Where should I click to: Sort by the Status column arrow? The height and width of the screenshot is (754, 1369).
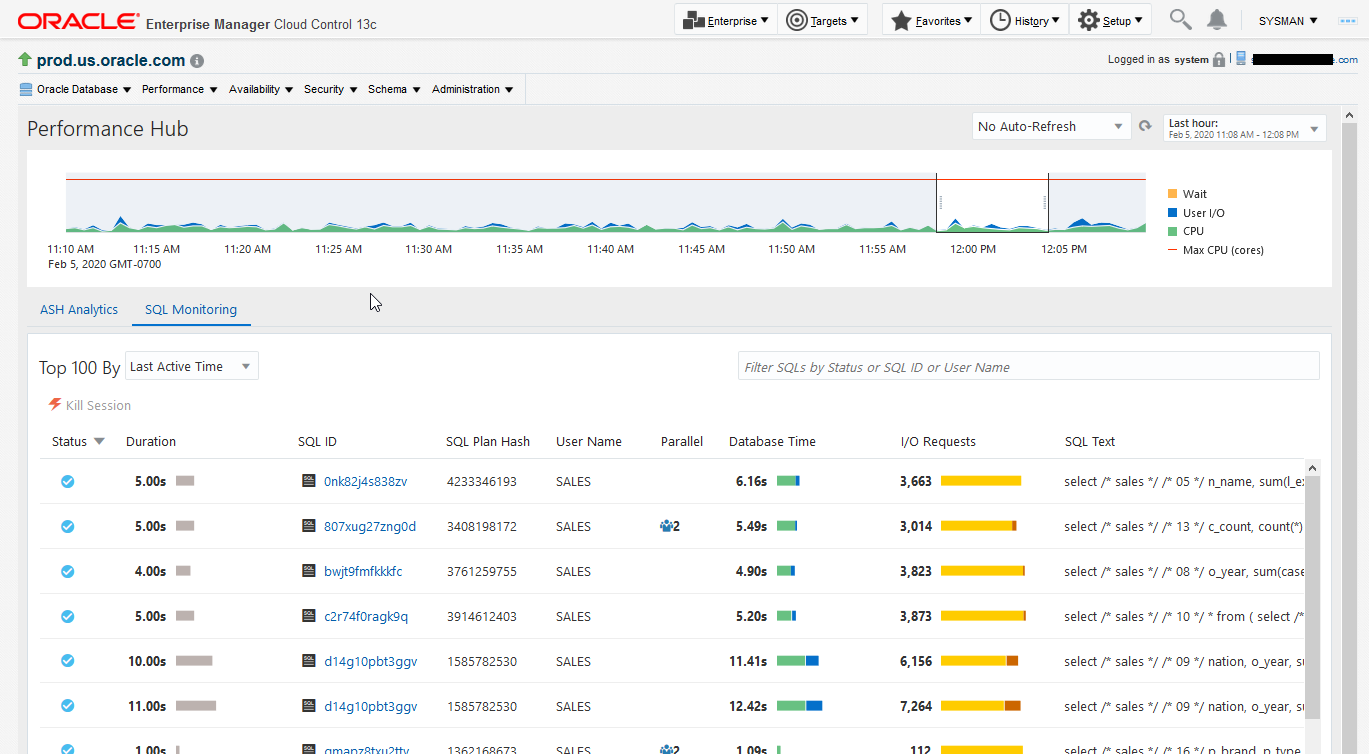(99, 442)
